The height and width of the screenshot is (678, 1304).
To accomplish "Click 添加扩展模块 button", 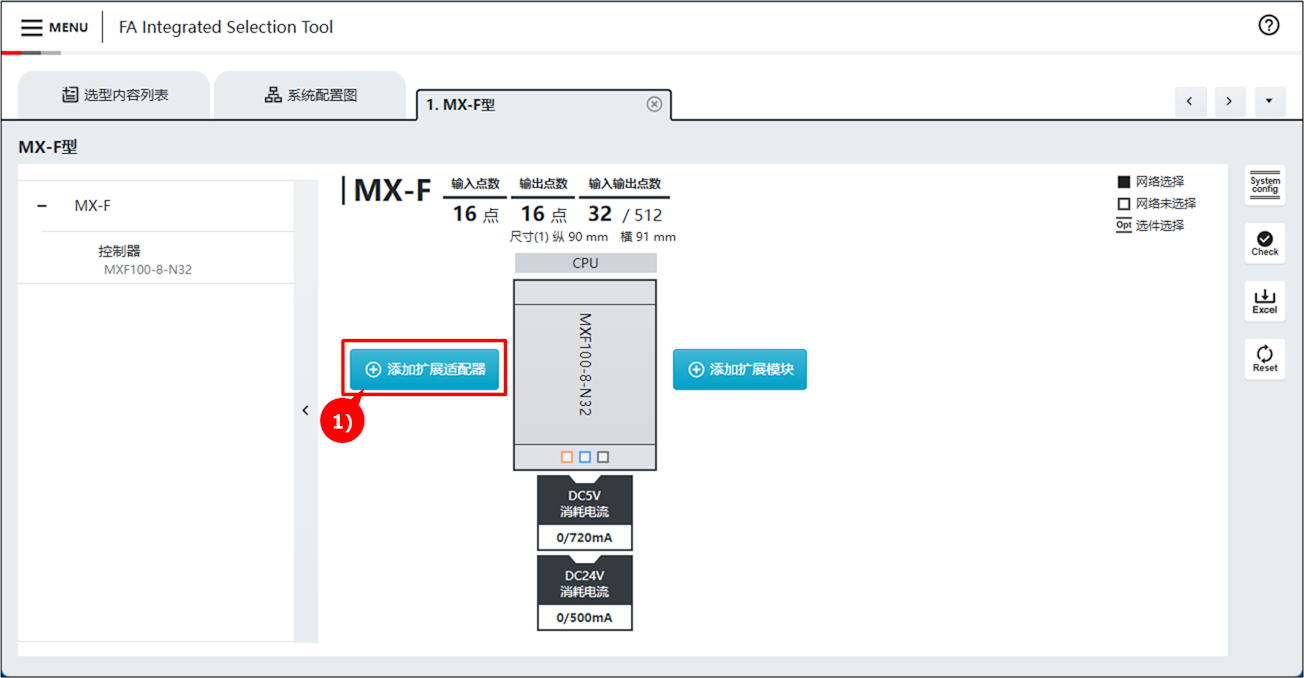I will (739, 369).
